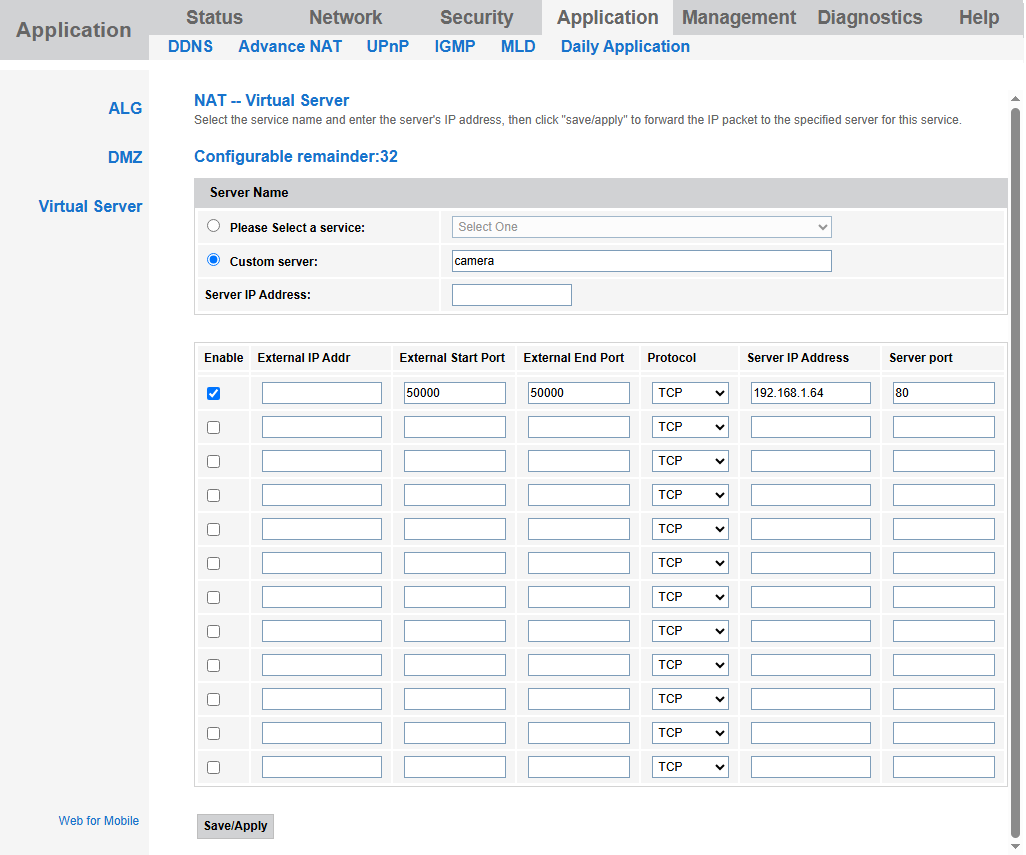This screenshot has width=1026, height=855.
Task: Open the DMZ page in sidebar
Action: [125, 157]
